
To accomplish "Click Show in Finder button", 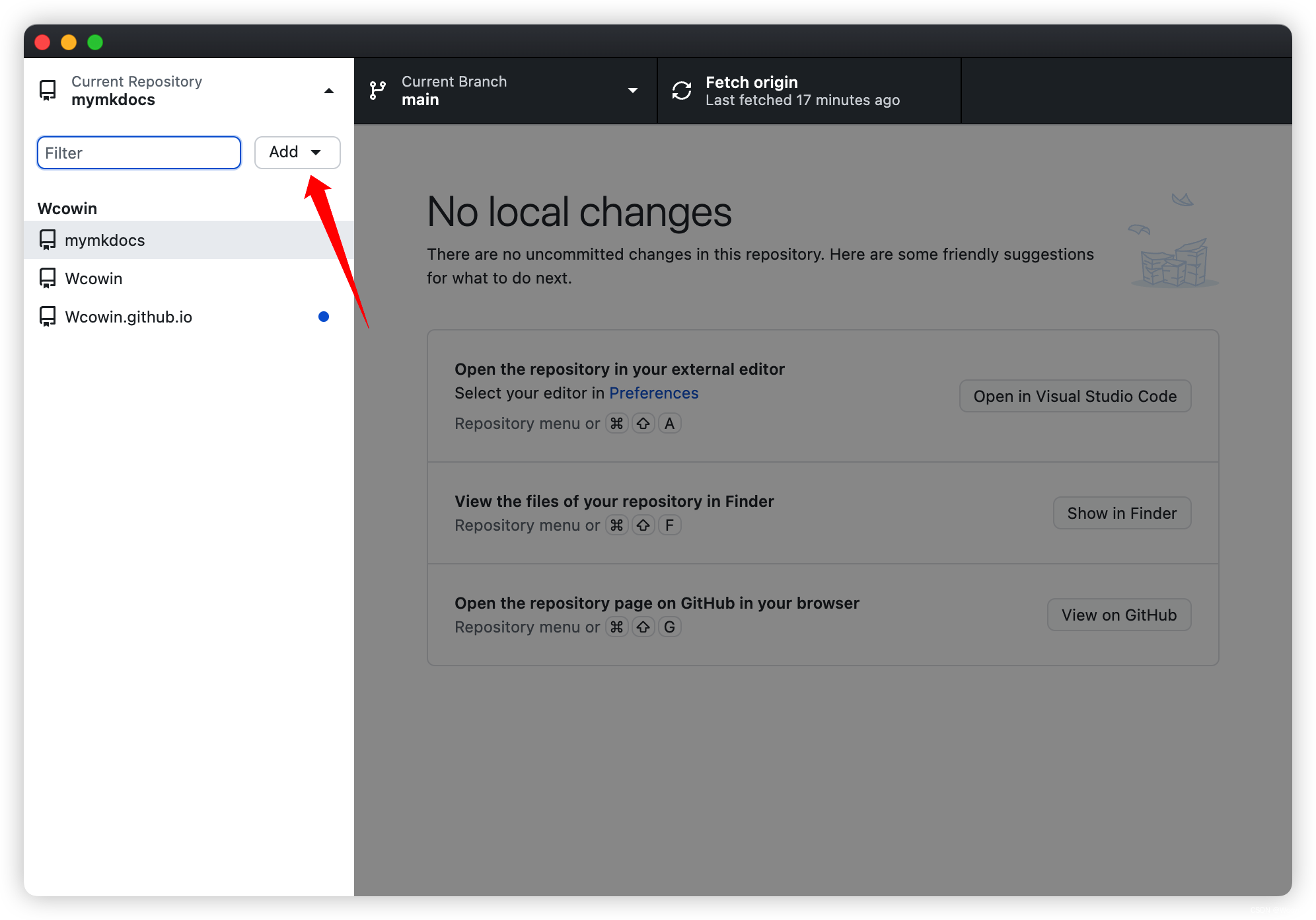I will (1120, 513).
